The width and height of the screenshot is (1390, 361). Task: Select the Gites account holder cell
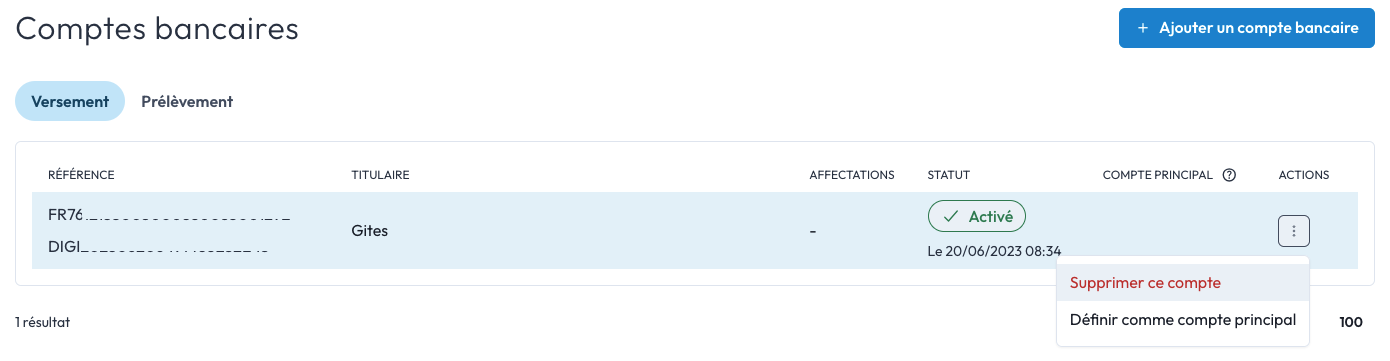370,231
